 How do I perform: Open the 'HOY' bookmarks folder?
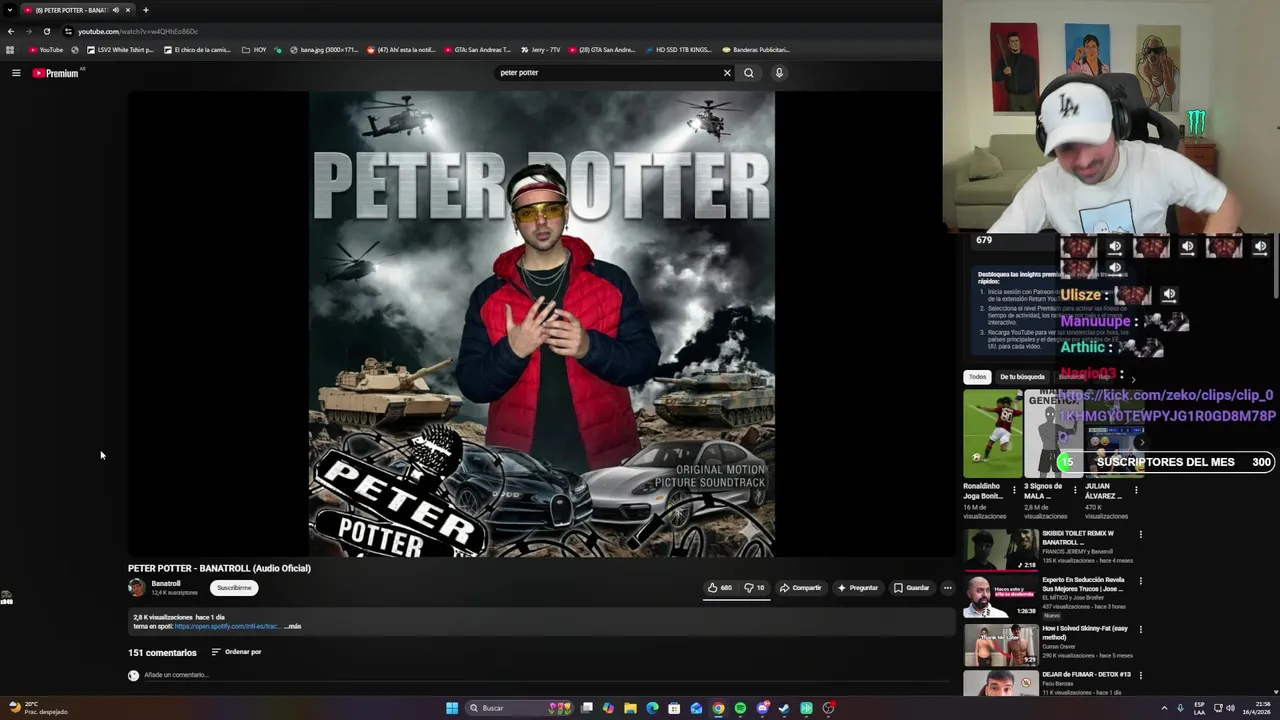[x=254, y=50]
